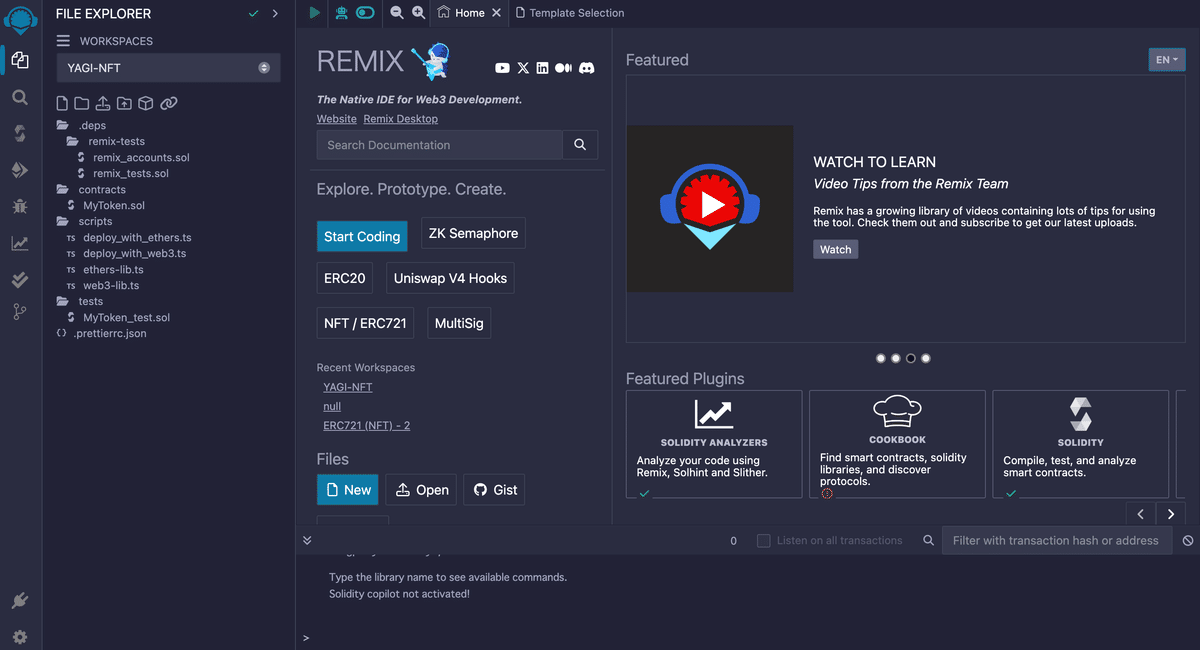Toggle terminal panel with double chevron
Image resolution: width=1200 pixels, height=650 pixels.
pos(307,540)
